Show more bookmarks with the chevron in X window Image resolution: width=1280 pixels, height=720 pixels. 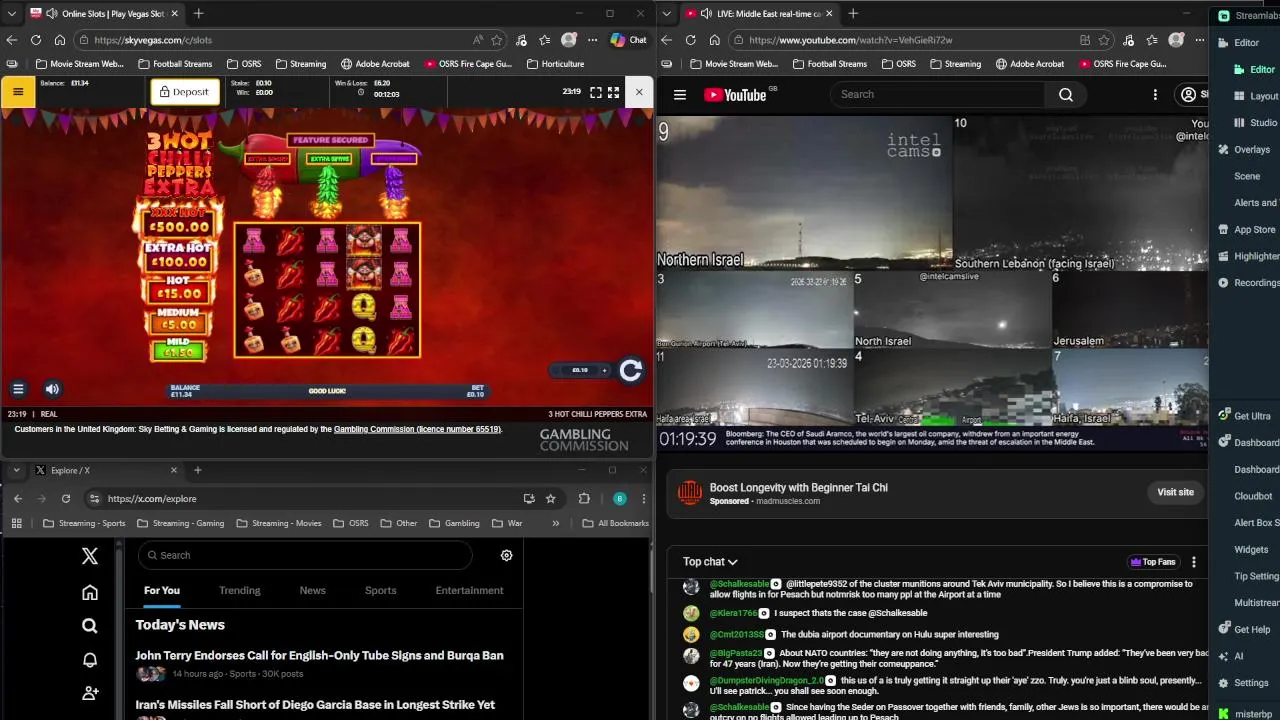[x=556, y=523]
